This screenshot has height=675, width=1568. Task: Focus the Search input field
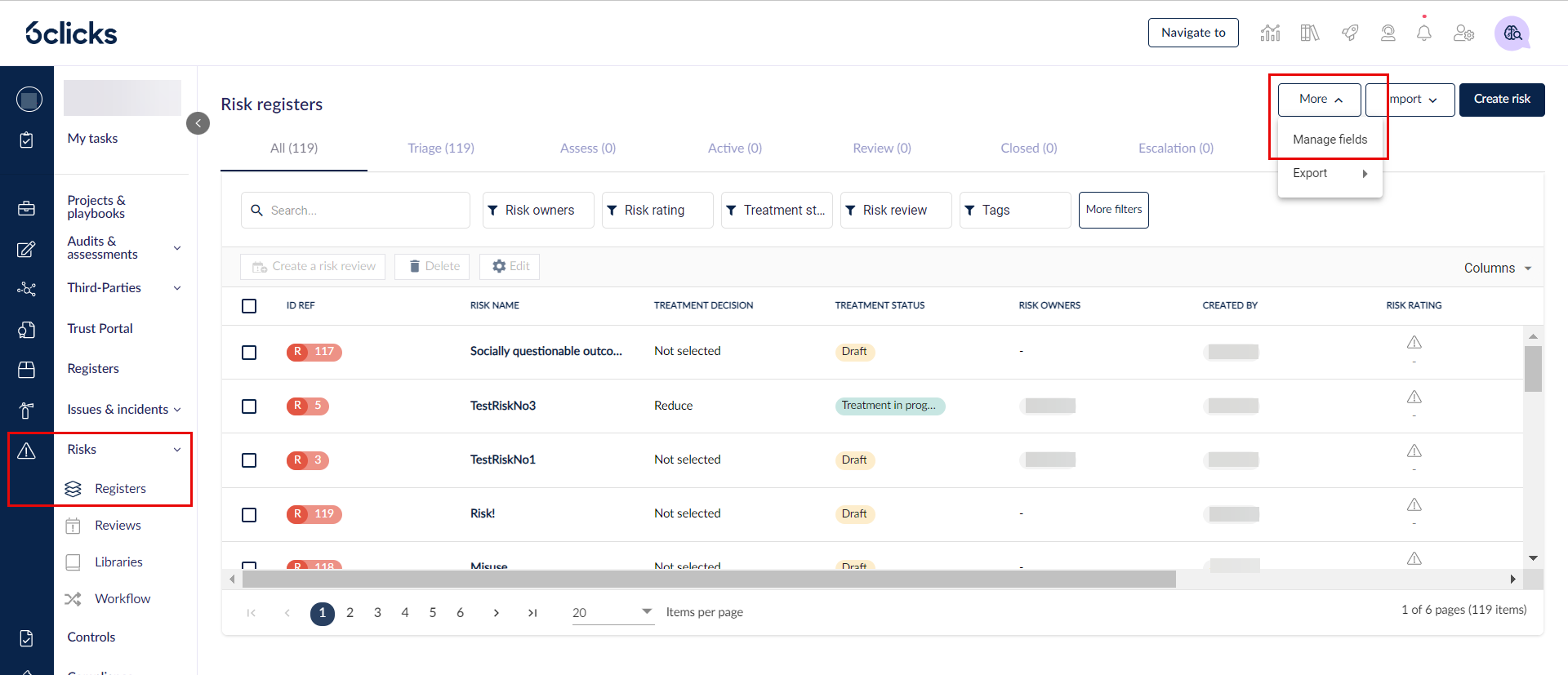click(x=355, y=211)
